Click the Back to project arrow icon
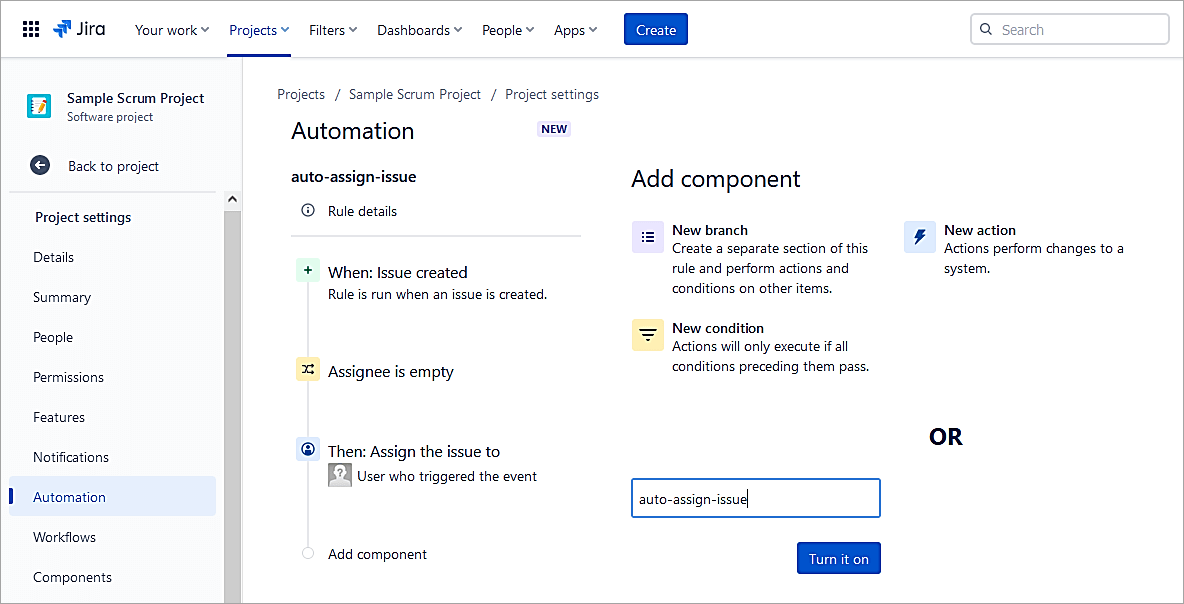 coord(40,166)
